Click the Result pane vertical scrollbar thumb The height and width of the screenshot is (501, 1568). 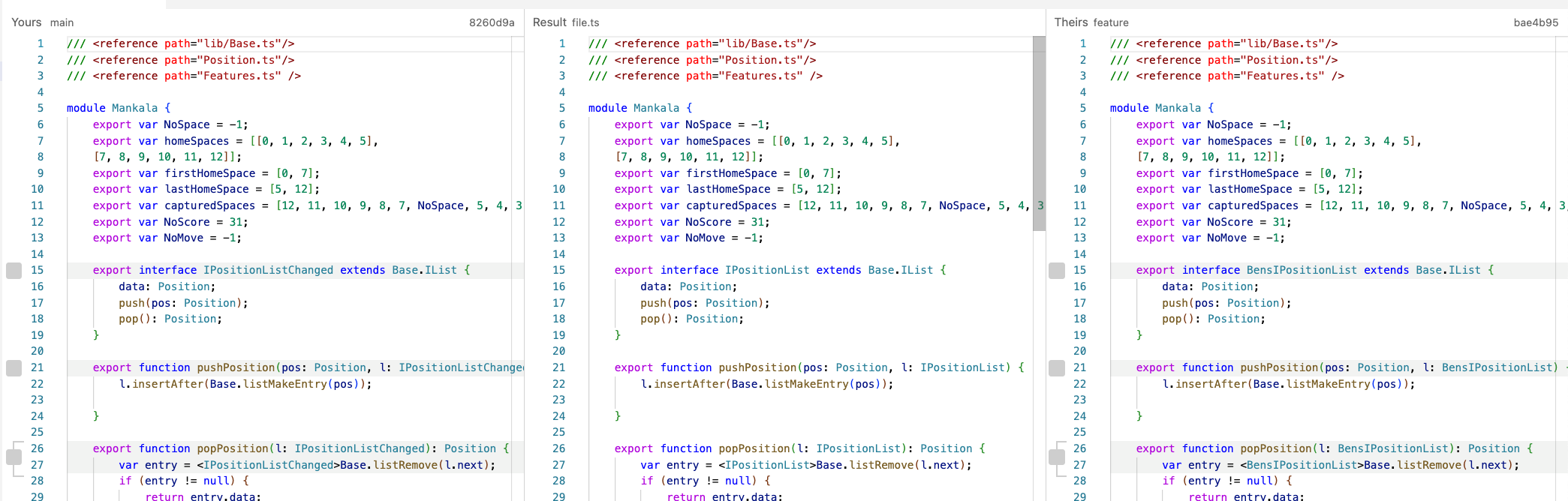pyautogui.click(x=1039, y=133)
